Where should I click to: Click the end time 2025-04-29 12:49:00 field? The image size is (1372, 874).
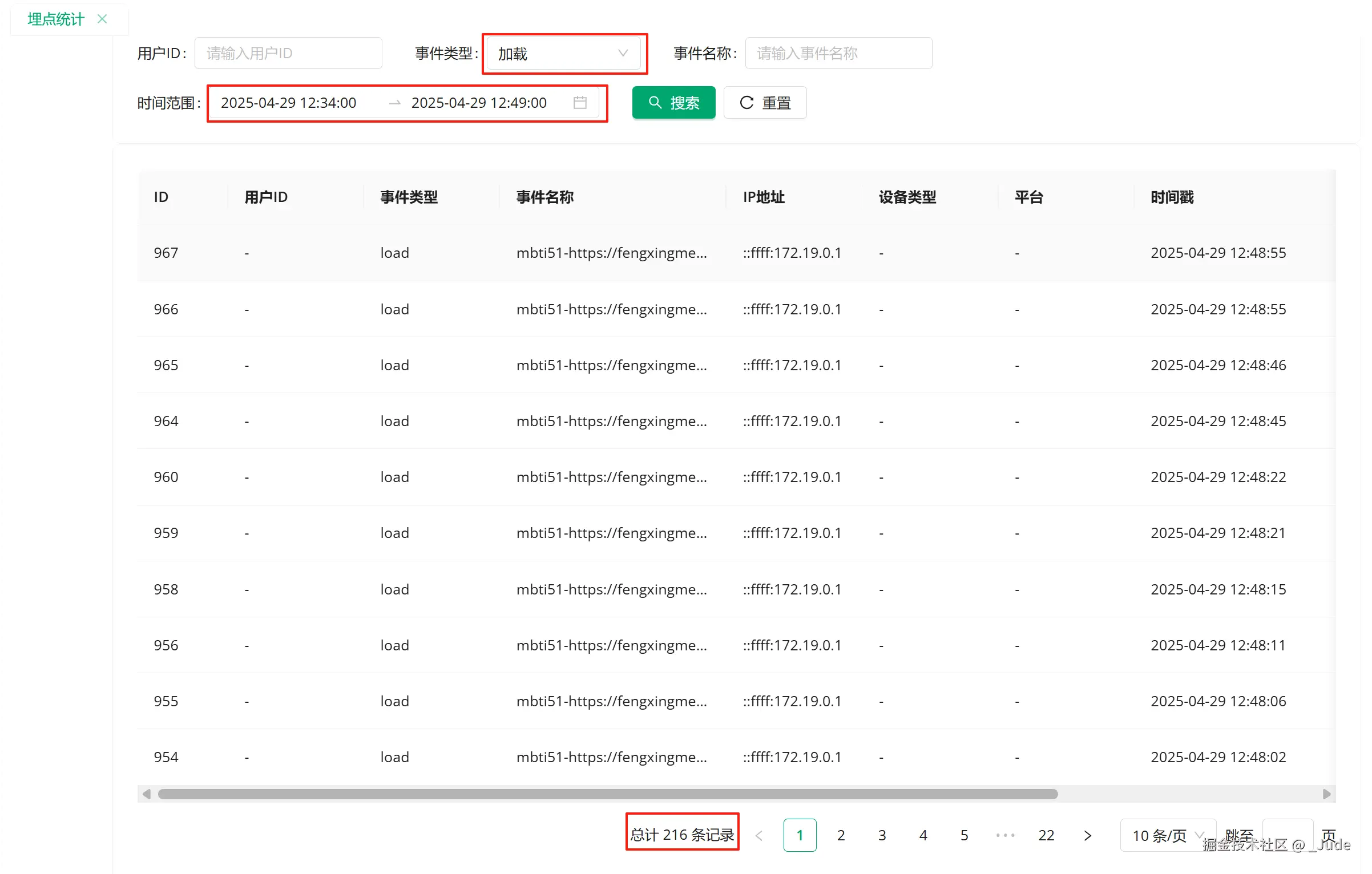point(479,103)
